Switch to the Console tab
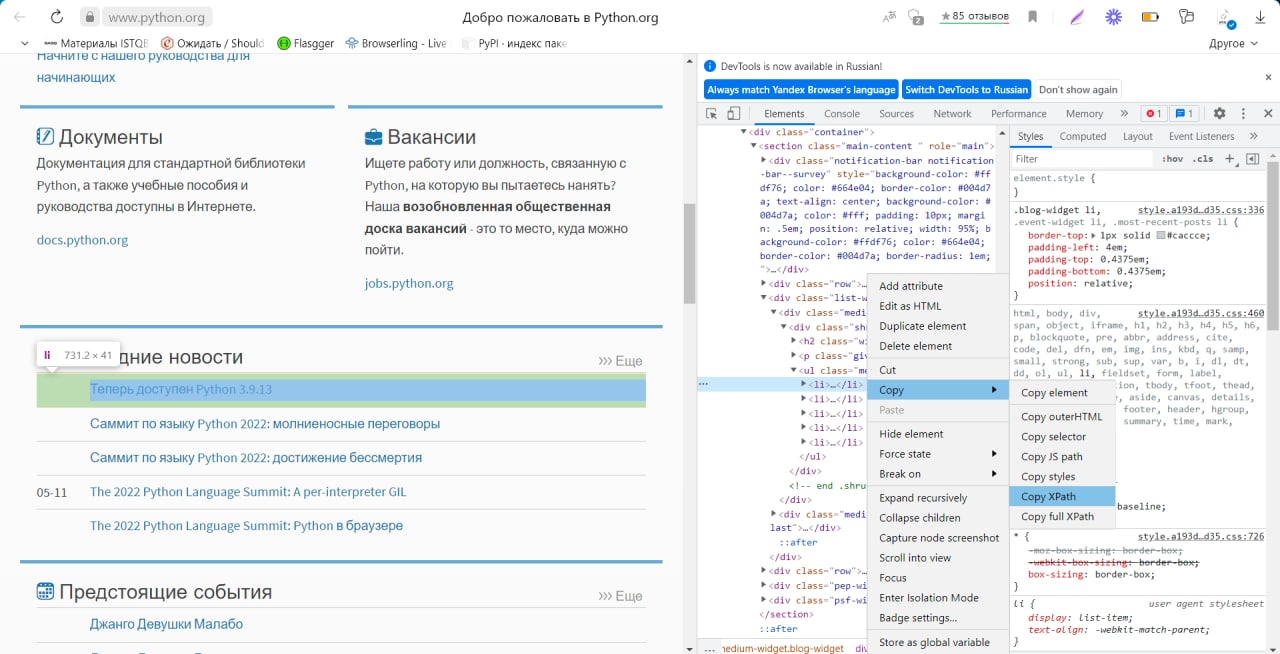Image resolution: width=1280 pixels, height=654 pixels. tap(841, 114)
